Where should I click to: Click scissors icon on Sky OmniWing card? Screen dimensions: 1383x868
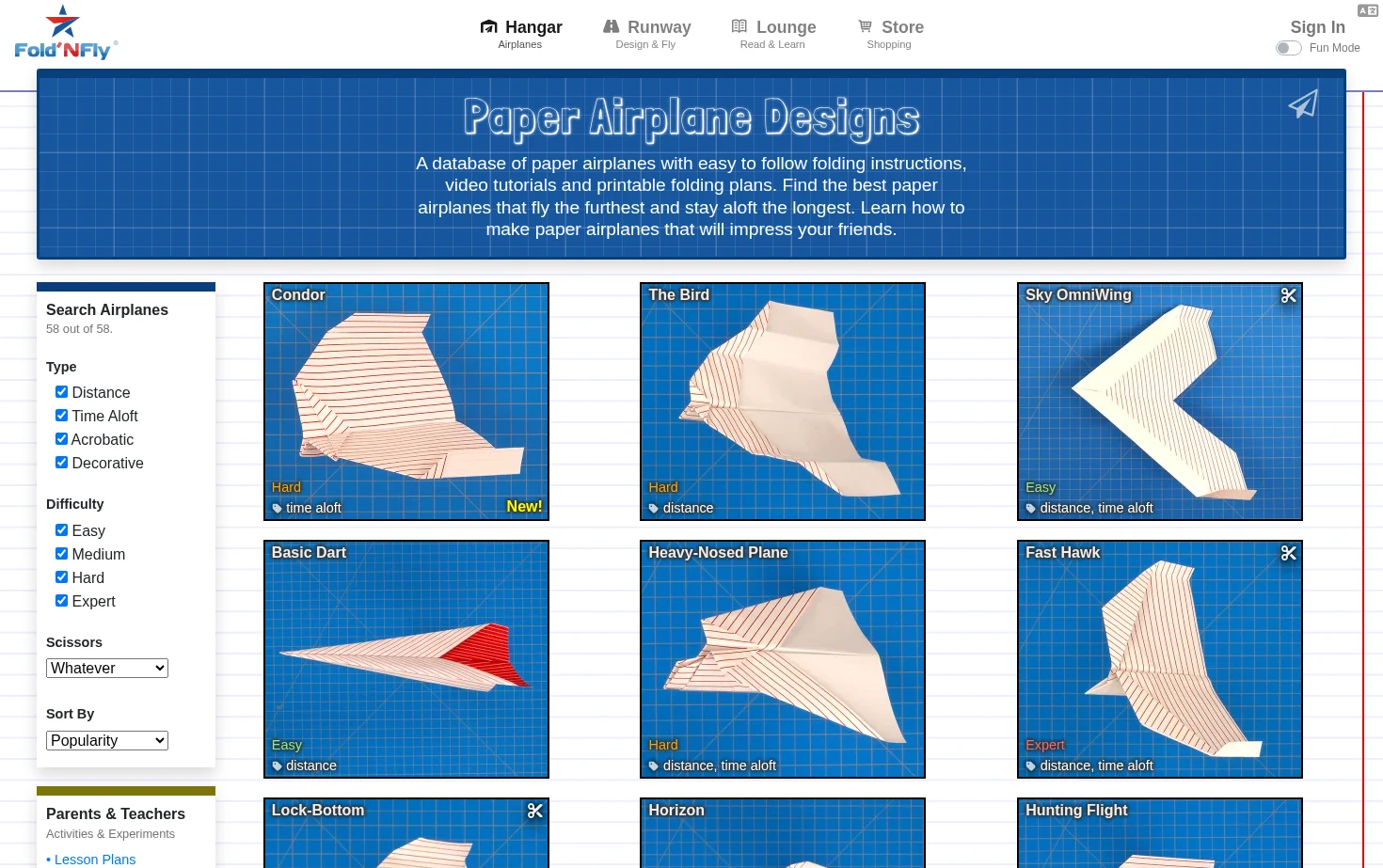tap(1289, 295)
